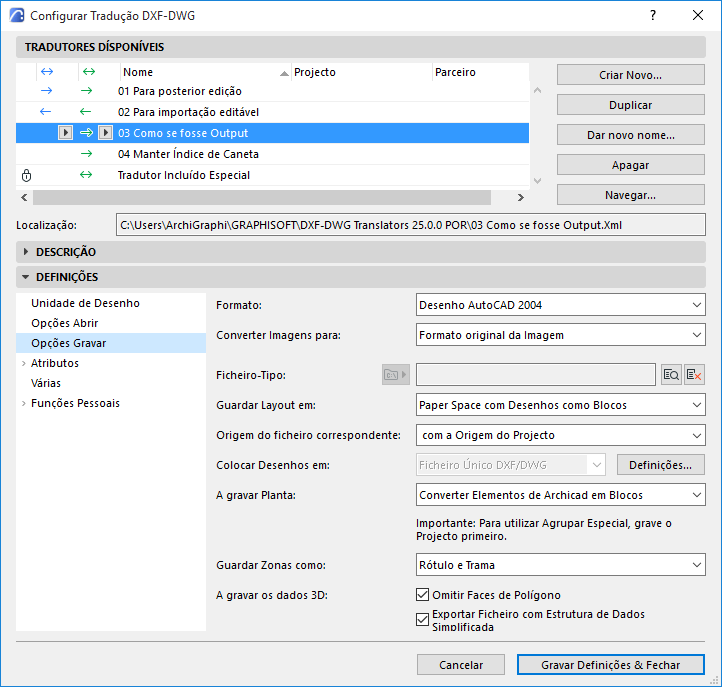722x687 pixels.
Task: Click the Parceiro column header
Action: coord(480,72)
